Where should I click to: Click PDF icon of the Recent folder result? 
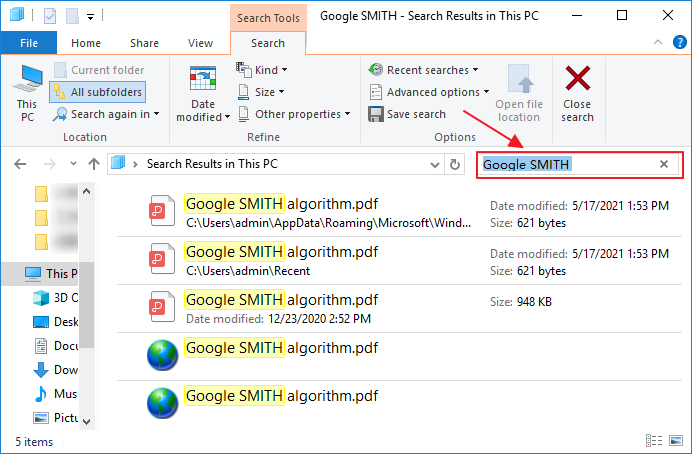tap(161, 259)
